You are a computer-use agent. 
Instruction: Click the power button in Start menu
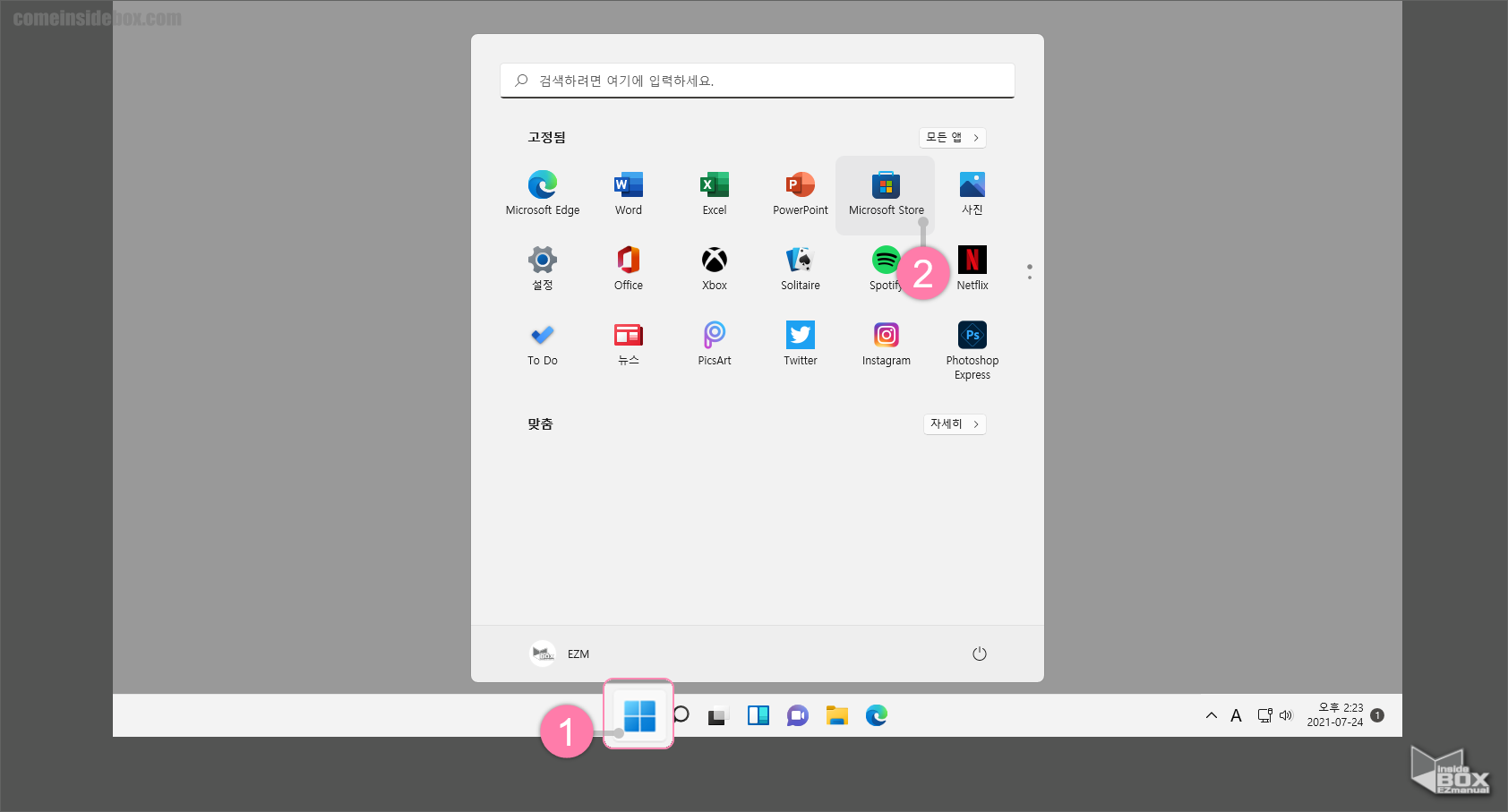click(980, 654)
